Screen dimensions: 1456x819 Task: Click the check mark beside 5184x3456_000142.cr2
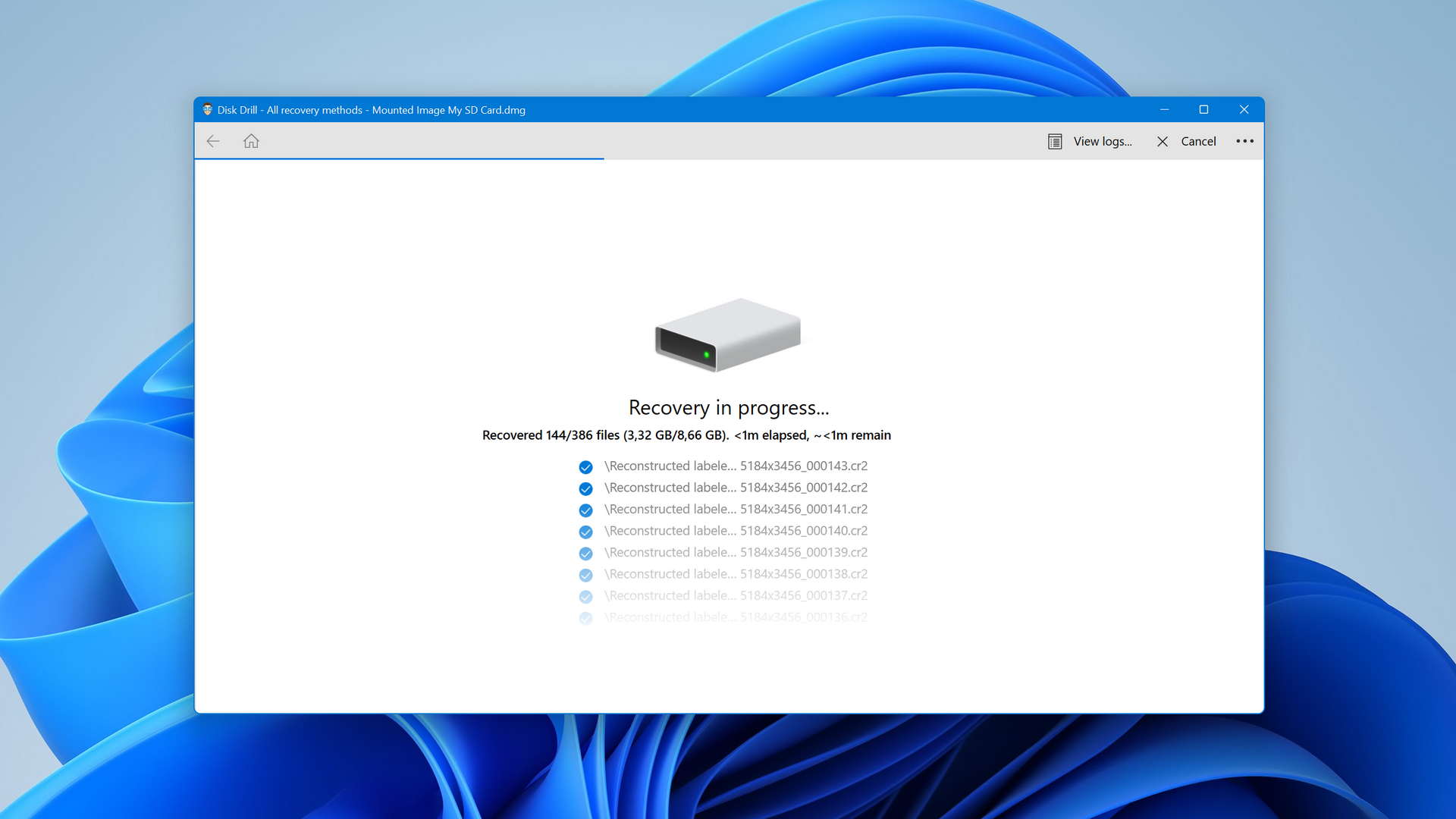click(x=585, y=489)
